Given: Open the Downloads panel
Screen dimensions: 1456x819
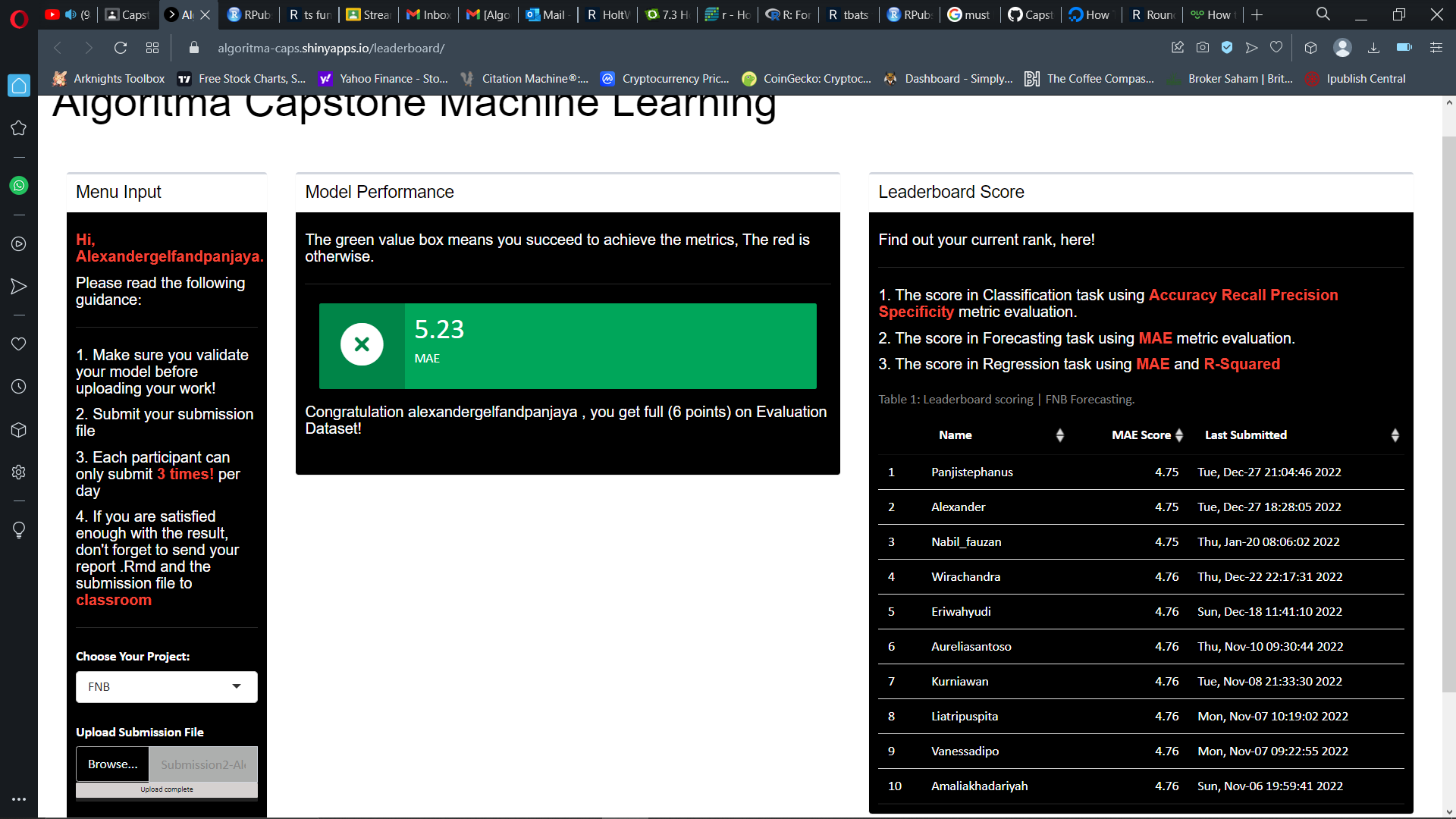Looking at the screenshot, I should click(x=1373, y=47).
